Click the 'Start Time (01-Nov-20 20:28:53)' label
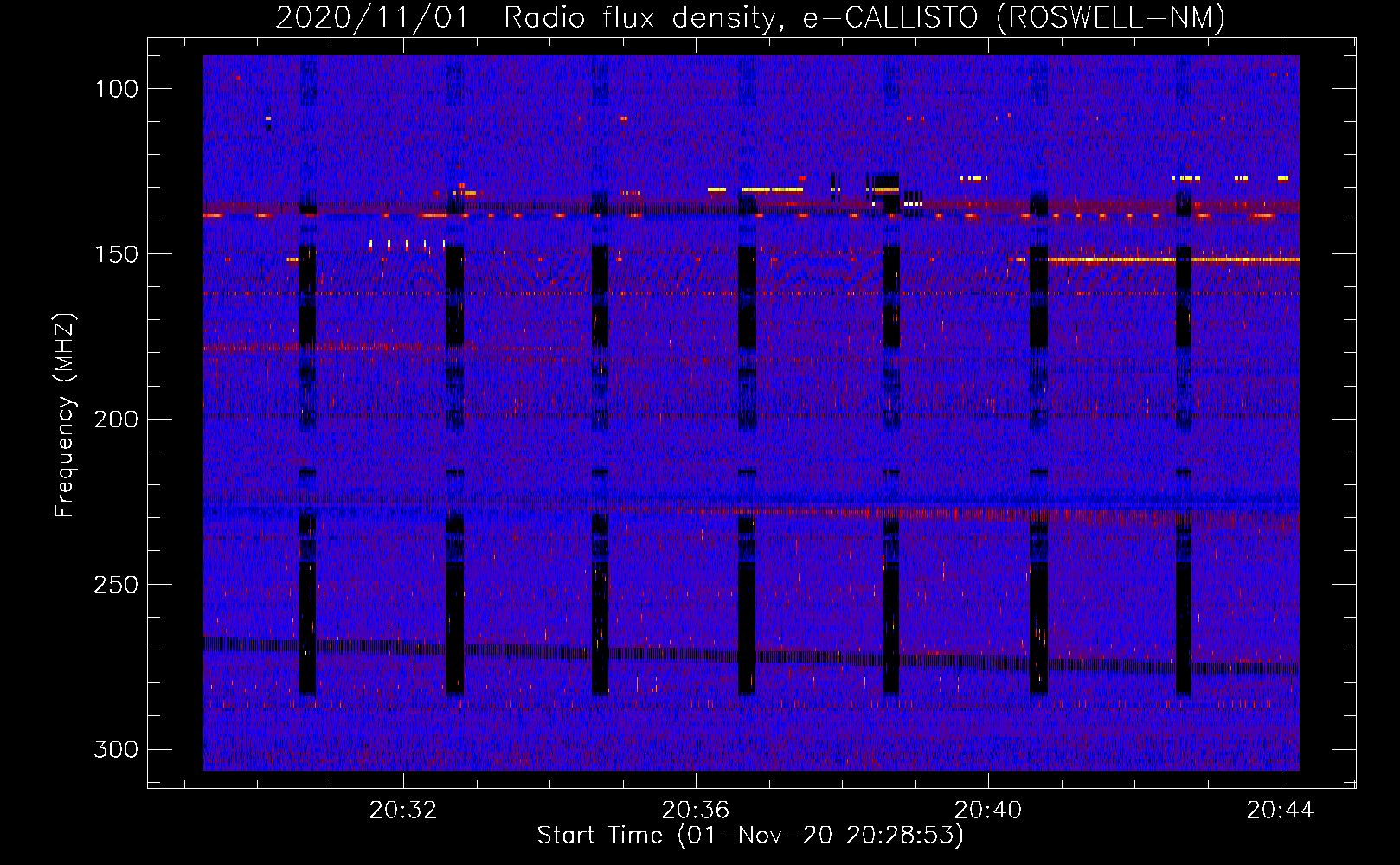Viewport: 1400px width, 865px height. click(x=750, y=836)
